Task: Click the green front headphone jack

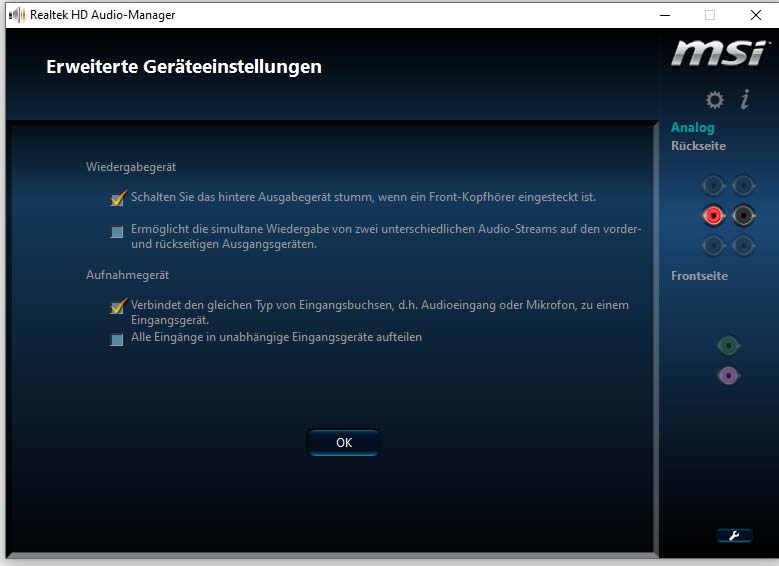Action: [728, 345]
